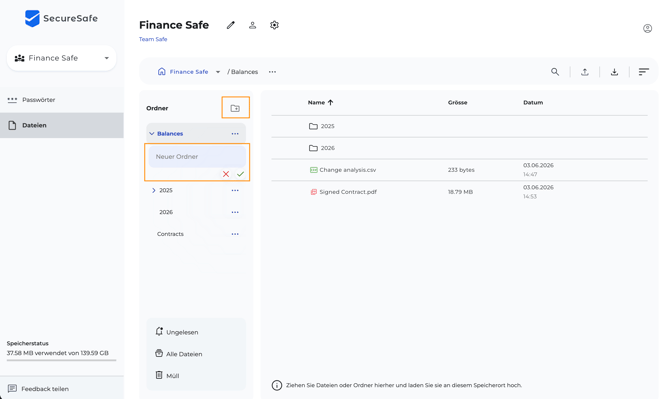Open the members person icon in header
This screenshot has width=670, height=399.
click(x=253, y=25)
